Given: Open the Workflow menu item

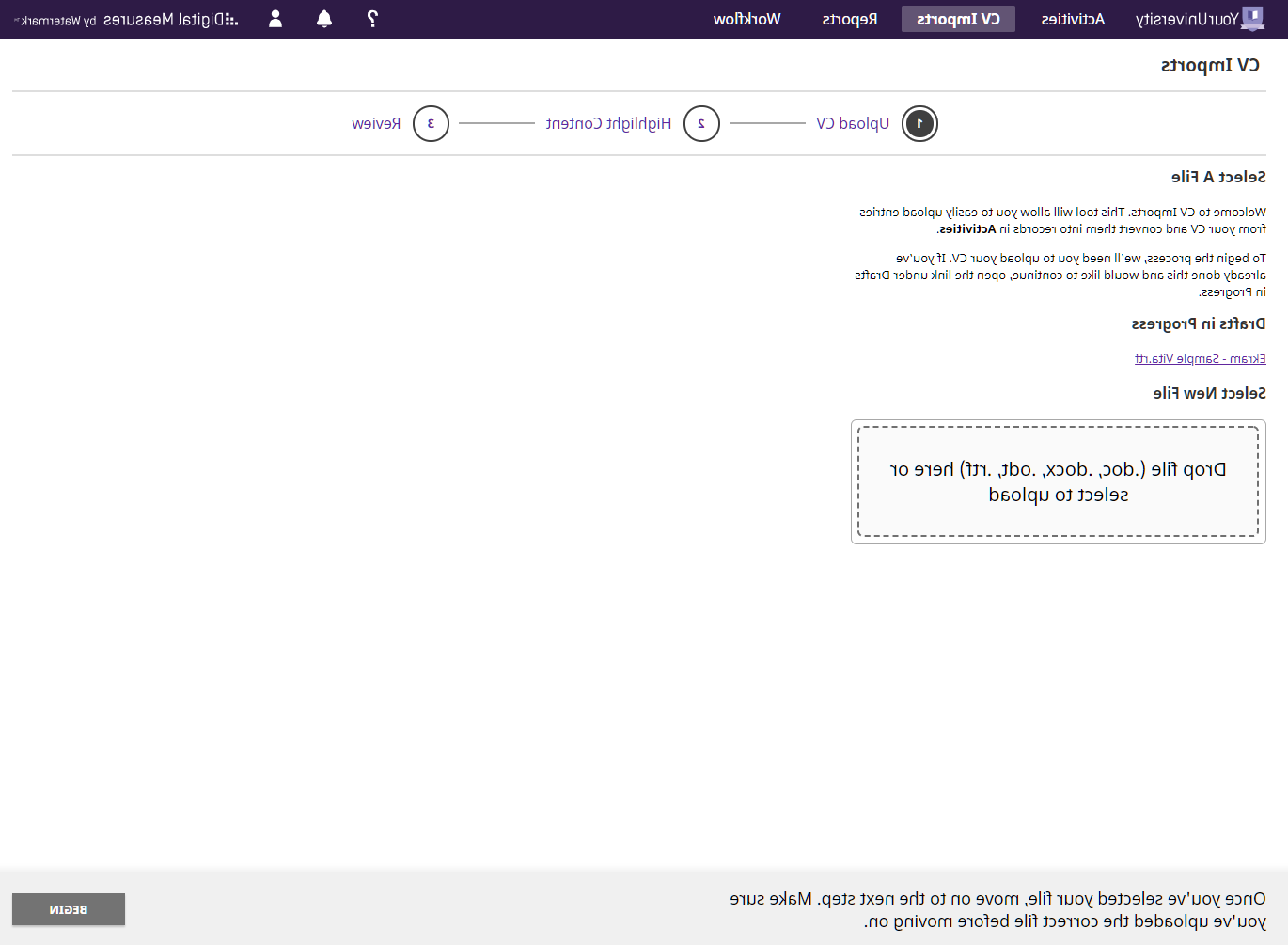Looking at the screenshot, I should 746,19.
